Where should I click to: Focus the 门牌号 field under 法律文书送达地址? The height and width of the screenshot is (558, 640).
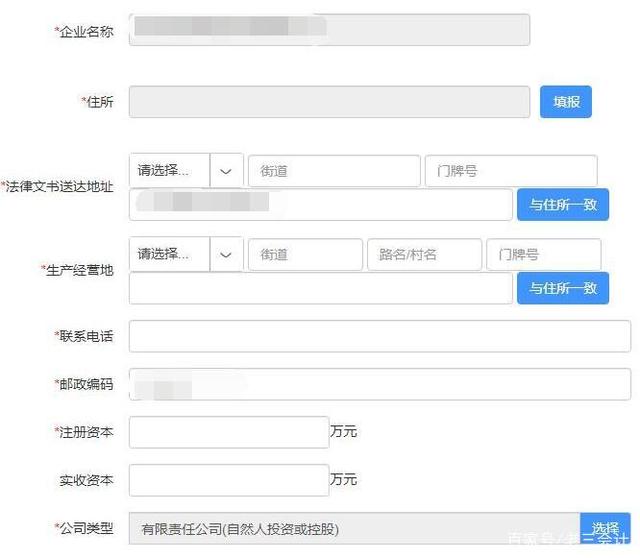click(x=511, y=171)
